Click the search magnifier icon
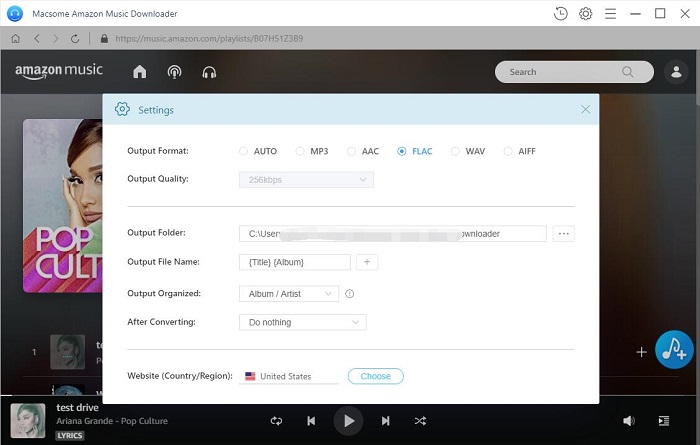The image size is (700, 445). coord(627,72)
